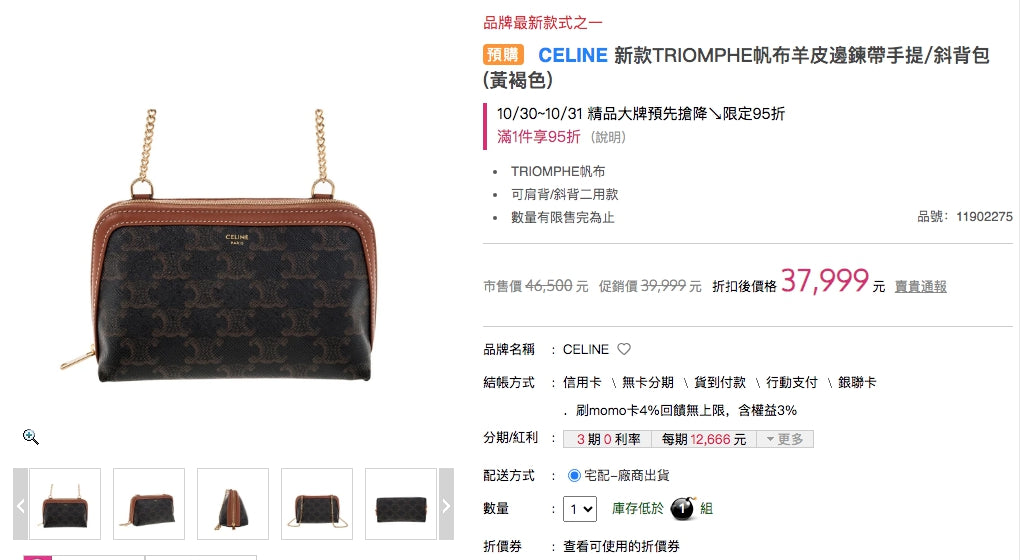This screenshot has height=560, width=1020.
Task: Select the 宅配-廠商出貨 delivery radio button
Action: (x=574, y=475)
